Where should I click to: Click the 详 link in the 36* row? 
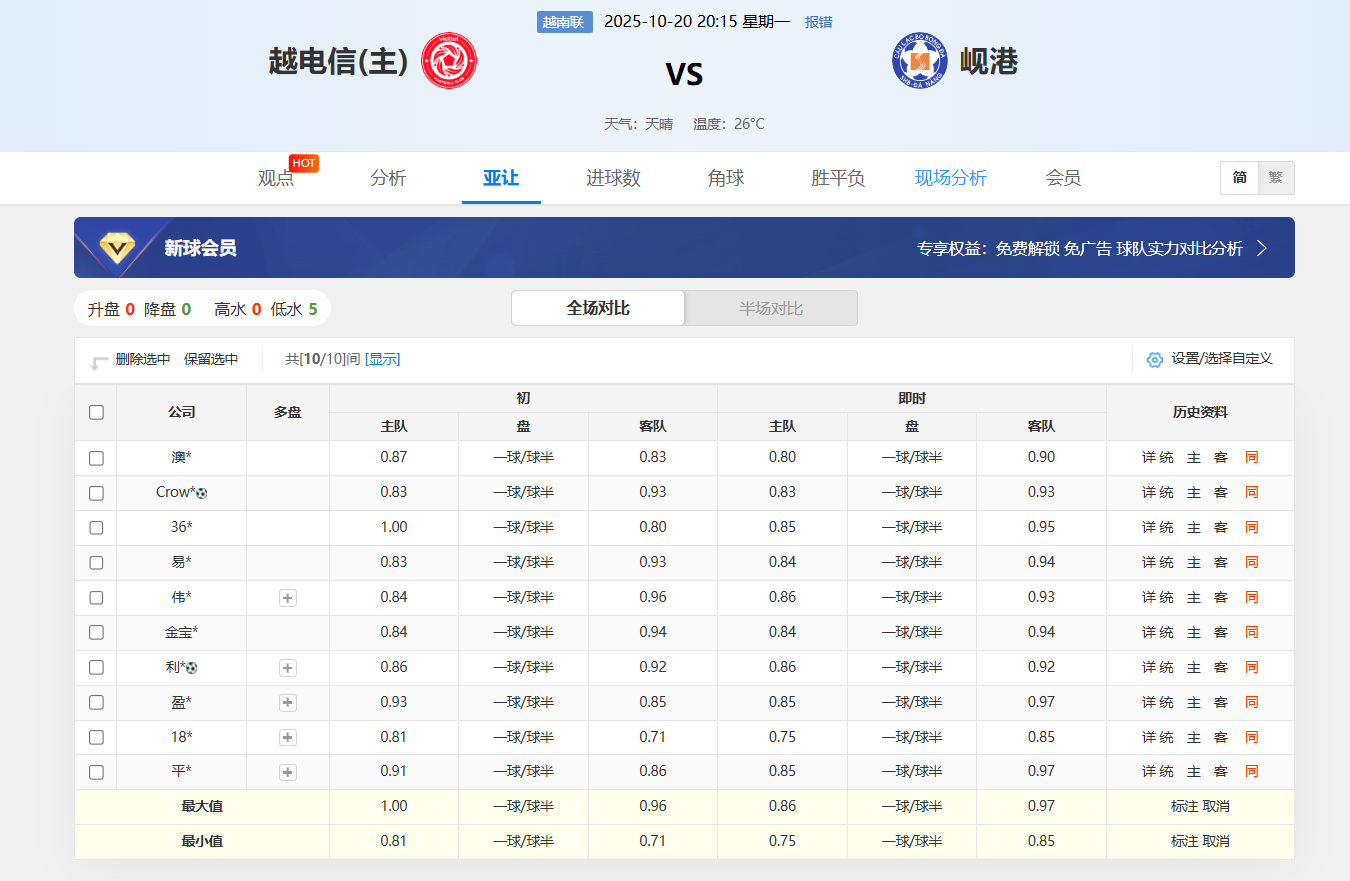(x=1149, y=528)
